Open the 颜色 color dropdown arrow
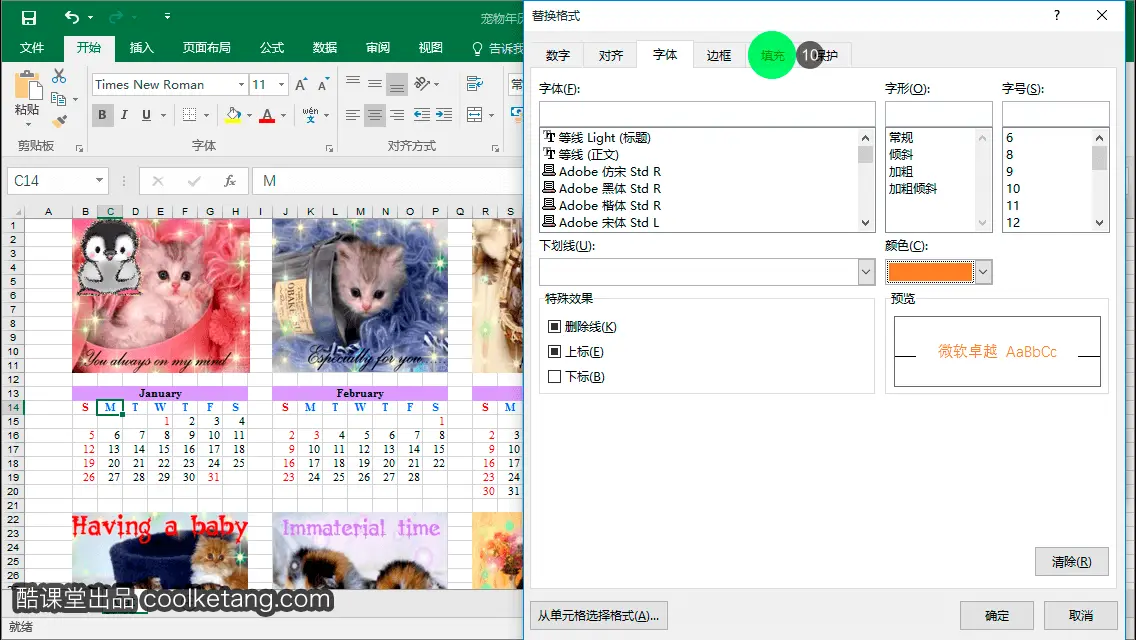 point(983,272)
